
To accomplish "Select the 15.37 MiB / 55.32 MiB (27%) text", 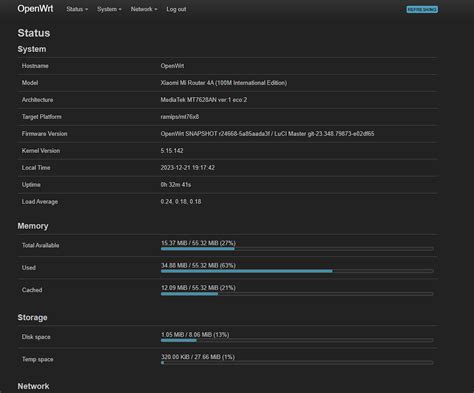I will click(198, 243).
